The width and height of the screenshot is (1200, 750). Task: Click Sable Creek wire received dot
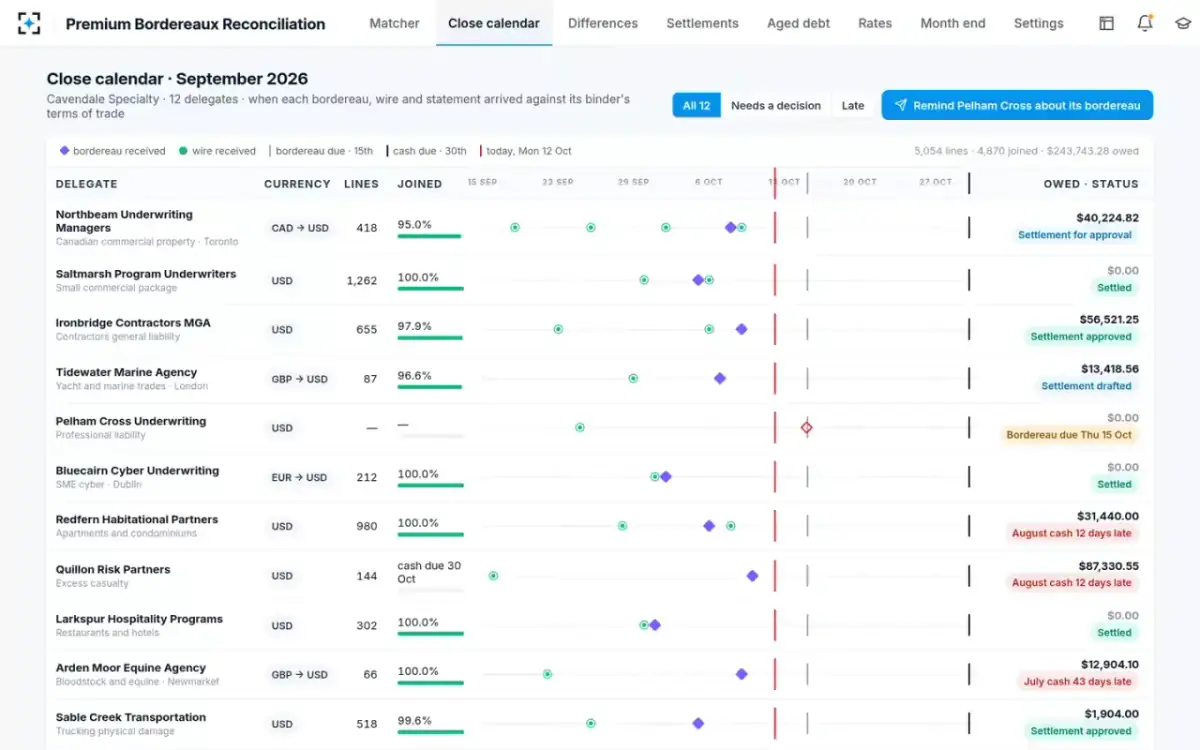tap(590, 723)
